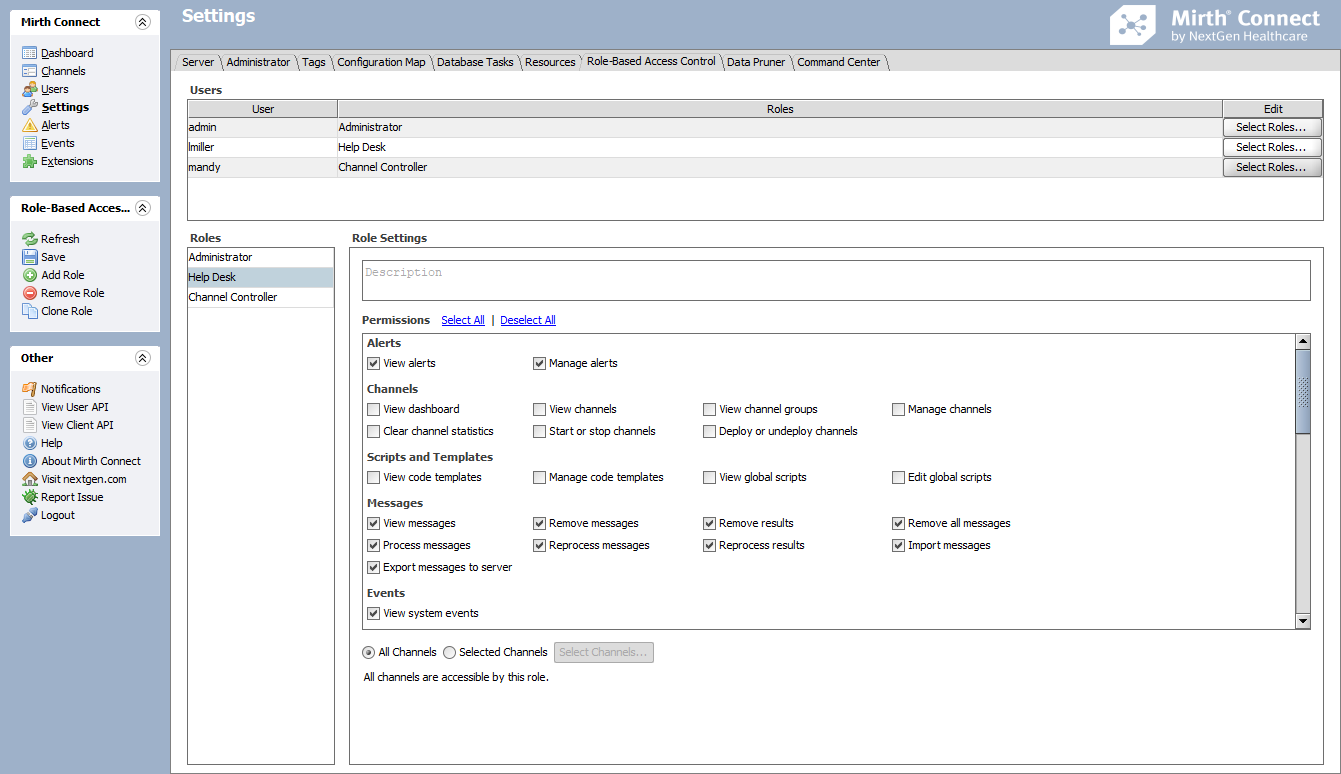The height and width of the screenshot is (774, 1341).
Task: Click the red Remove Role icon
Action: pos(30,293)
